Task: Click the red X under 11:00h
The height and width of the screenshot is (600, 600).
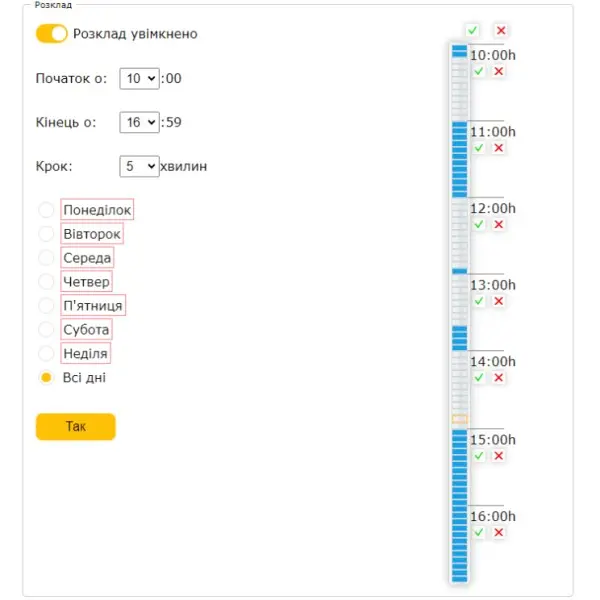Action: (x=498, y=148)
